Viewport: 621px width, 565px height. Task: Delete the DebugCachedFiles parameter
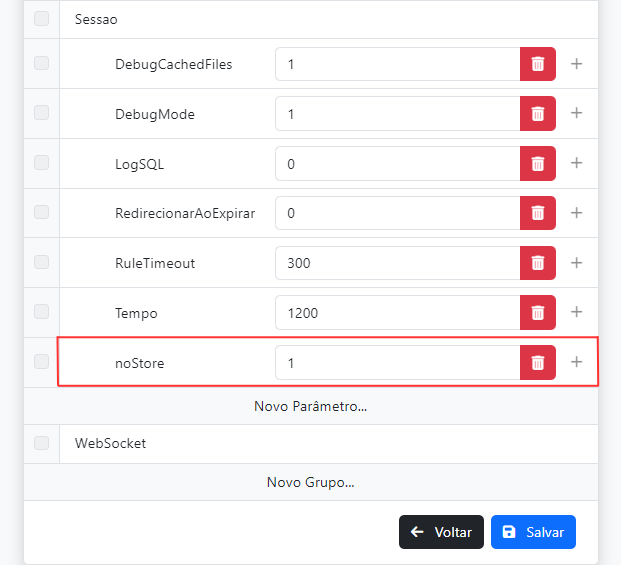click(x=538, y=64)
